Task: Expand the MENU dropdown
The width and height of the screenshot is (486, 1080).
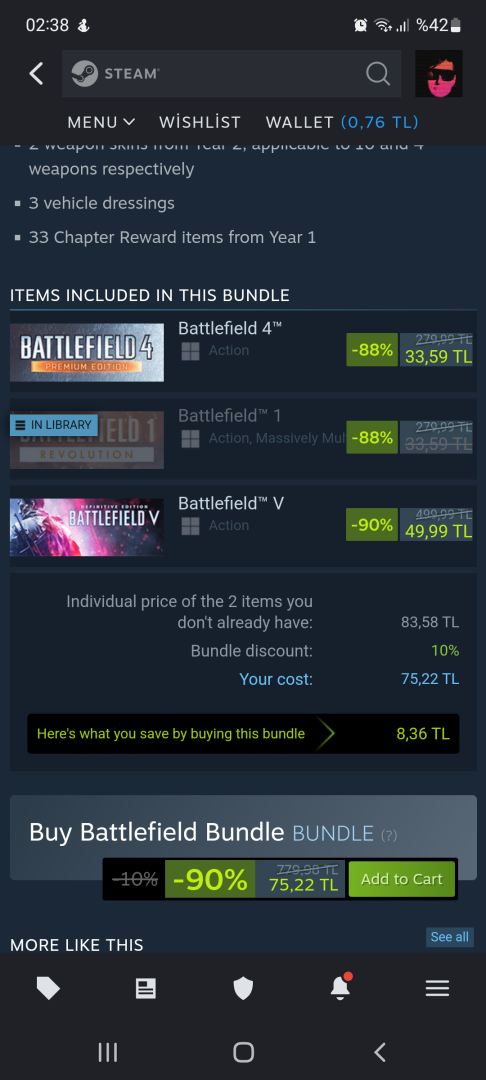Action: (x=101, y=123)
